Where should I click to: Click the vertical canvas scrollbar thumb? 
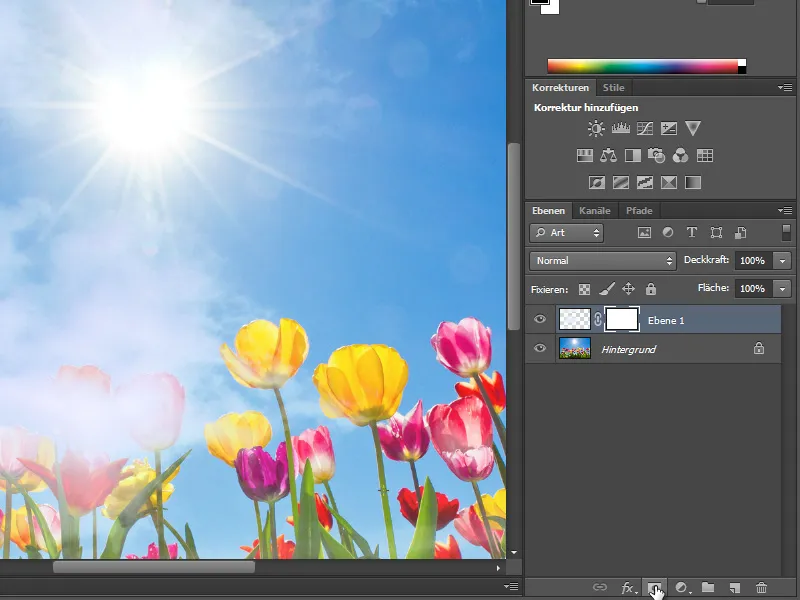pos(513,236)
